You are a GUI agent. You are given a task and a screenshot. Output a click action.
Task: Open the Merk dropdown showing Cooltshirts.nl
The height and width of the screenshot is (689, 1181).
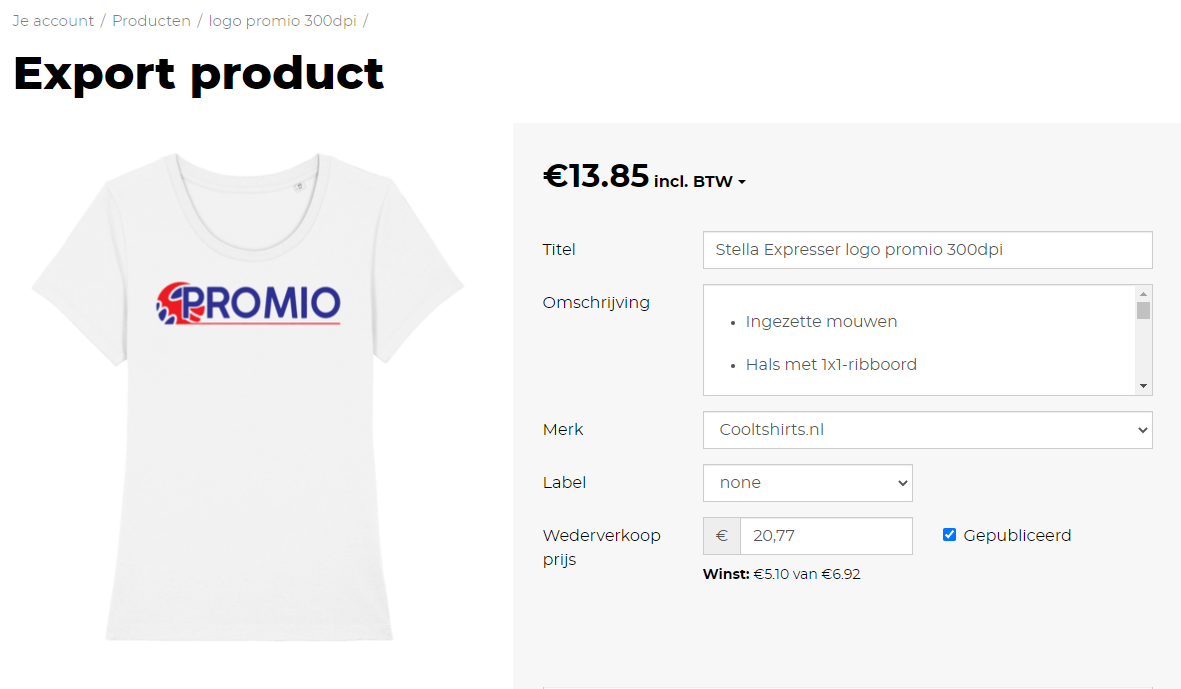tap(927, 430)
